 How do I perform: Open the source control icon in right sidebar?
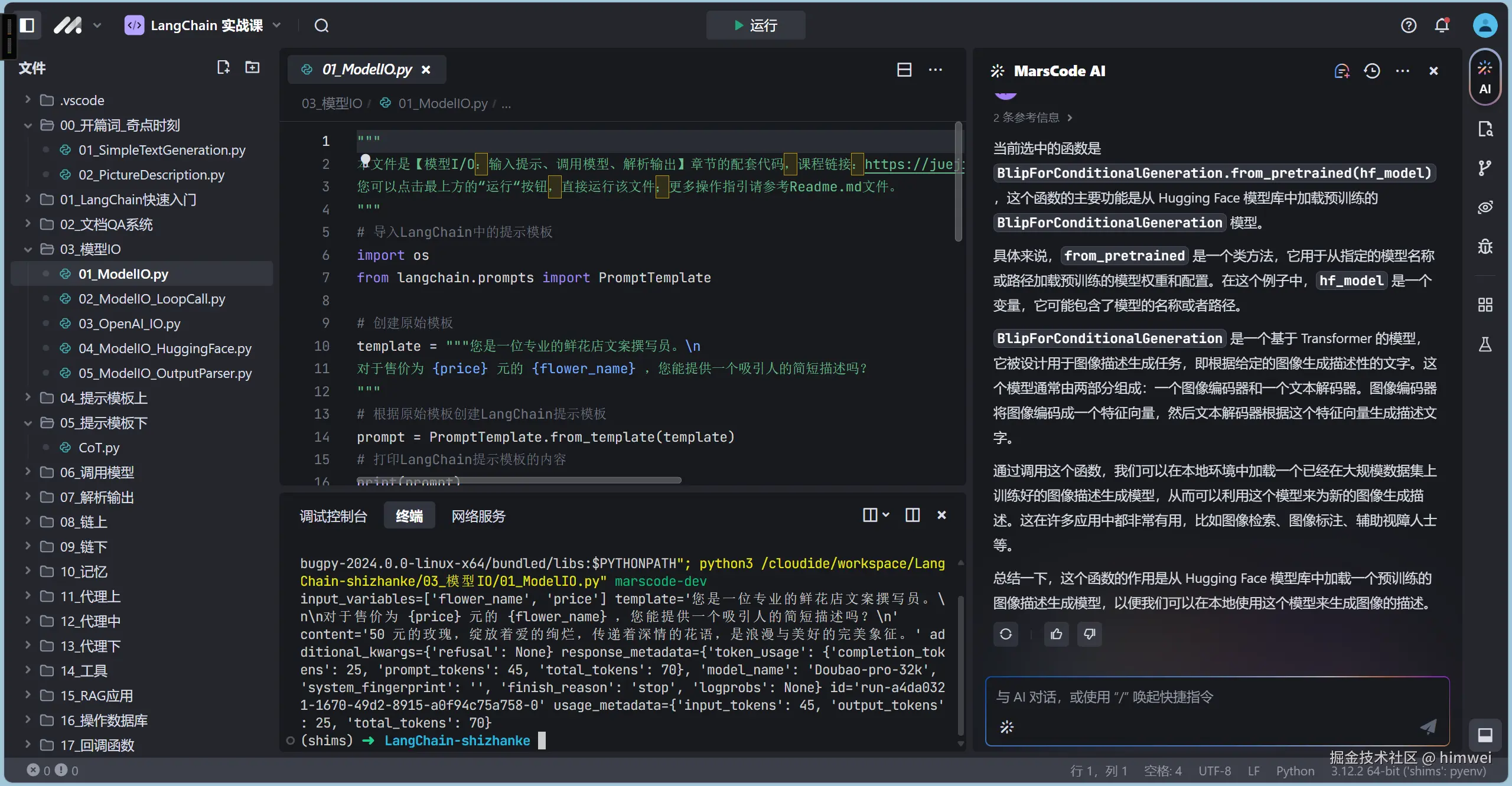[x=1486, y=167]
